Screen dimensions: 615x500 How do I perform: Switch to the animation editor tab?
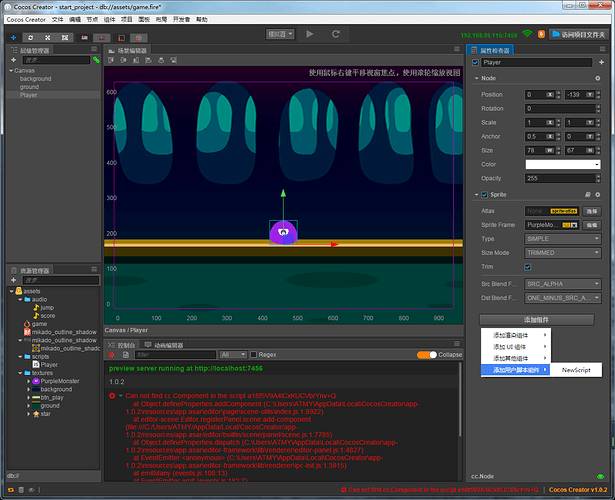click(164, 345)
